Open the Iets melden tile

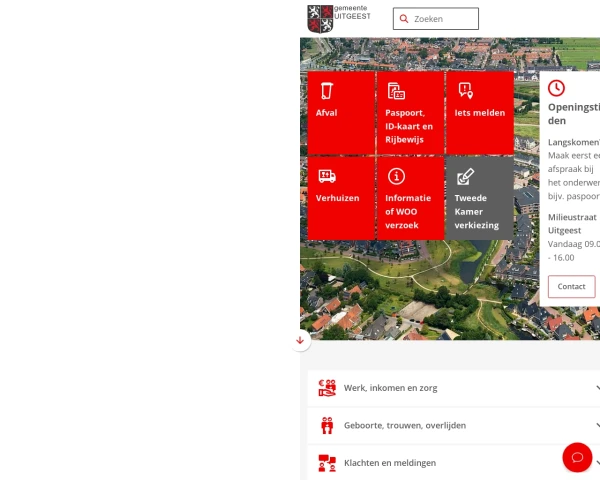point(480,113)
